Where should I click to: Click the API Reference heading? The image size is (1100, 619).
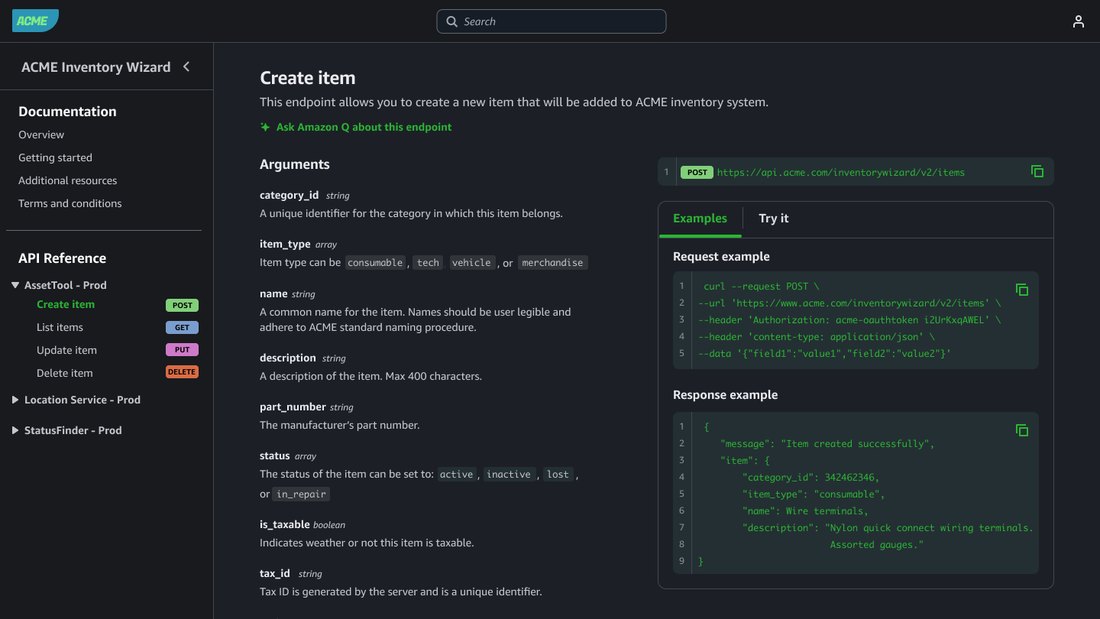coord(62,258)
